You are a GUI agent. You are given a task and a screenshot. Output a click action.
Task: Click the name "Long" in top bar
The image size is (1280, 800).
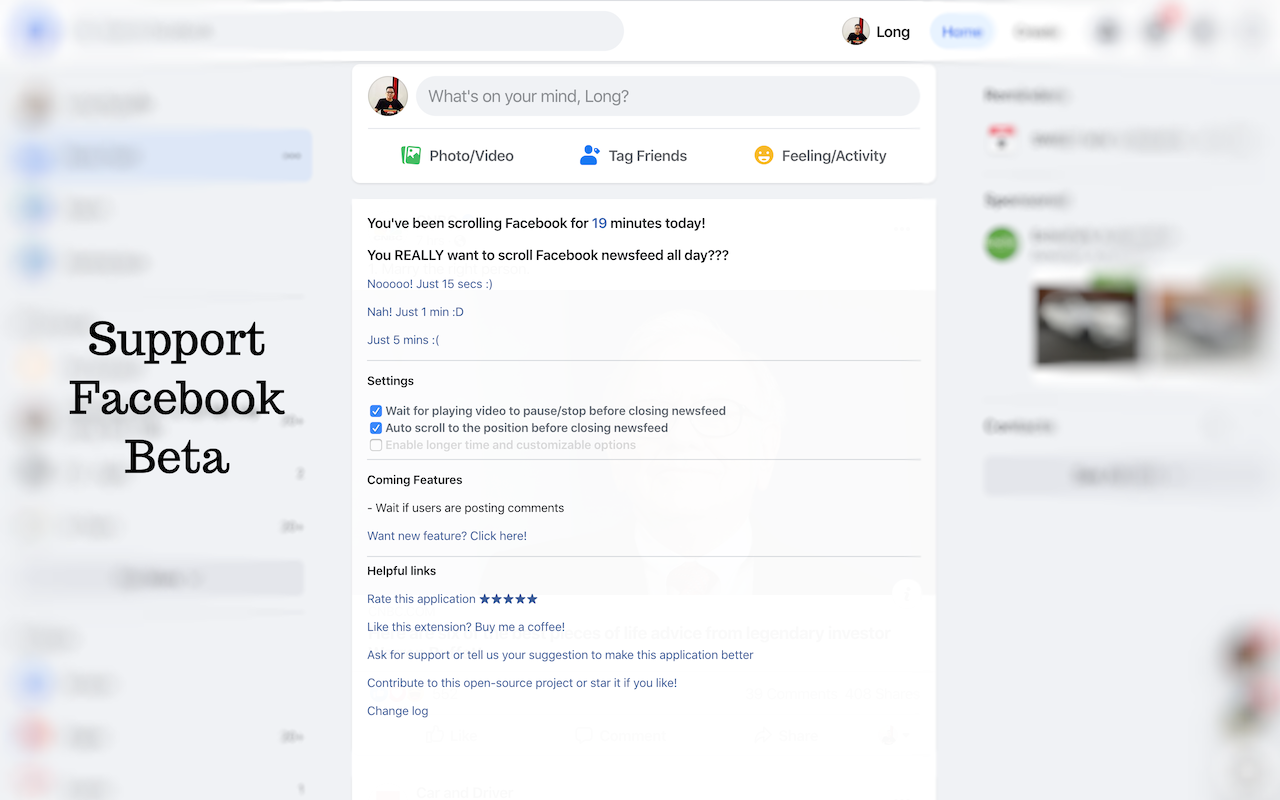(893, 32)
